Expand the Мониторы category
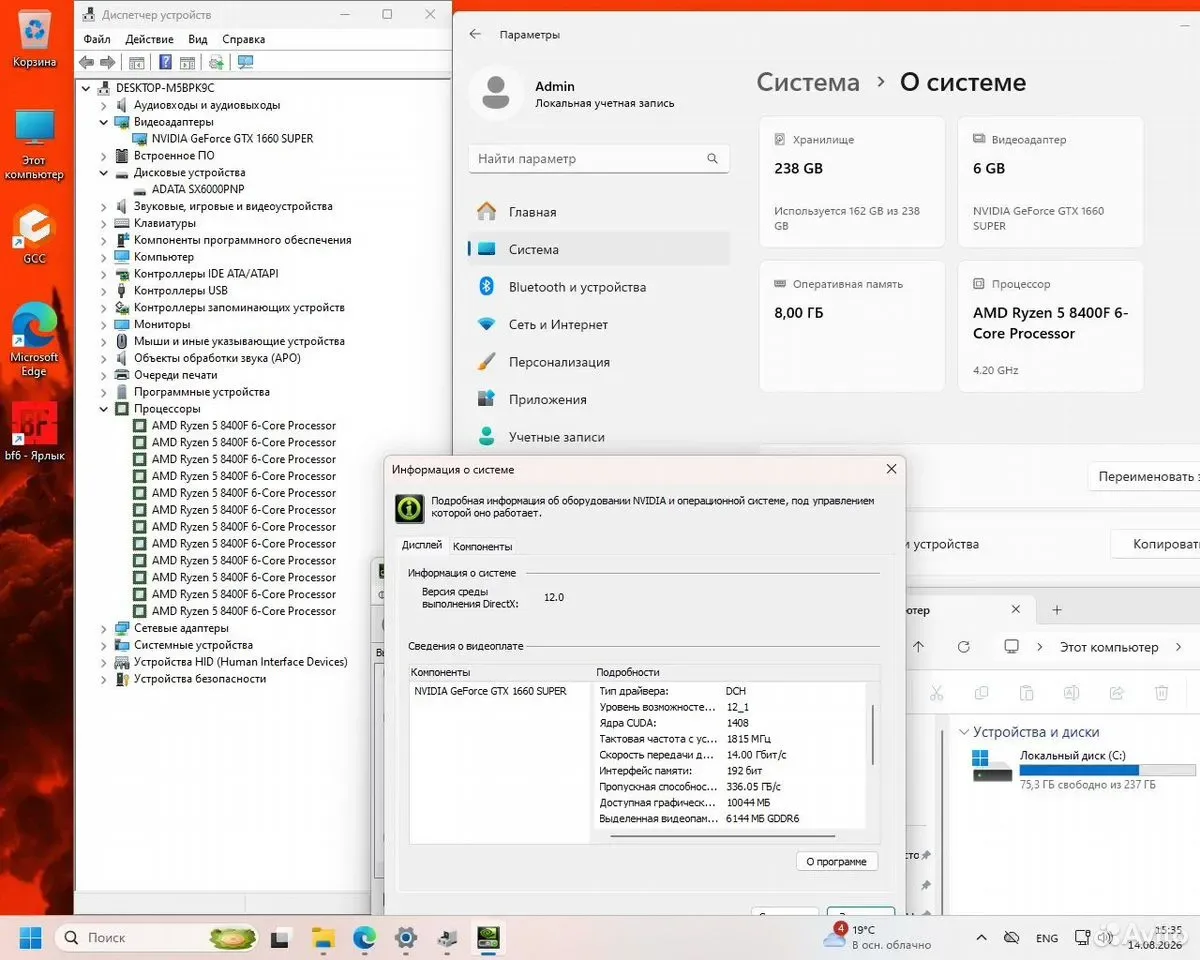The image size is (1200, 960). (104, 324)
